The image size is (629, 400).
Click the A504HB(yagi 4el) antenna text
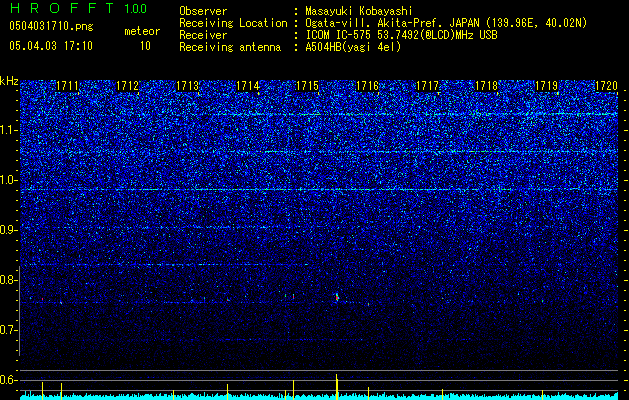click(353, 47)
